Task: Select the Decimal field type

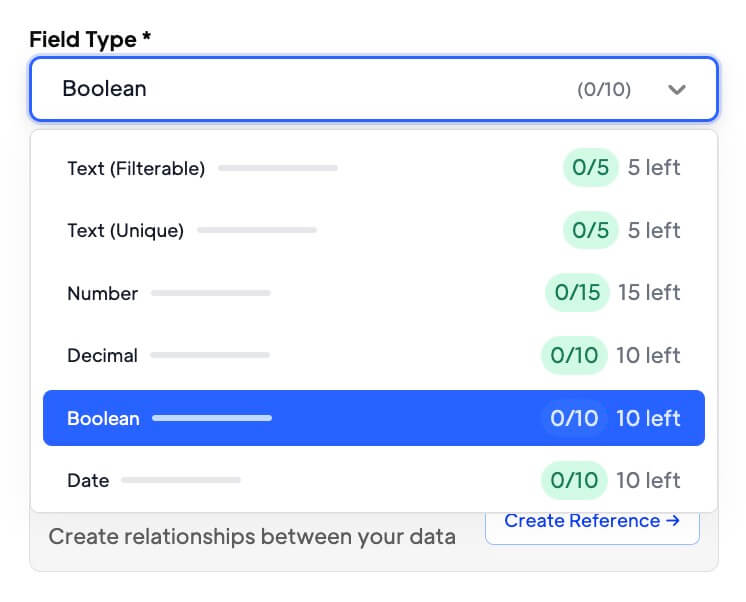Action: [373, 355]
